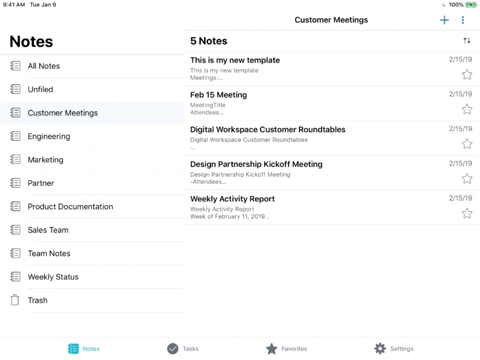Toggle star on Digital Workspace Customer Roundtables

point(467,144)
